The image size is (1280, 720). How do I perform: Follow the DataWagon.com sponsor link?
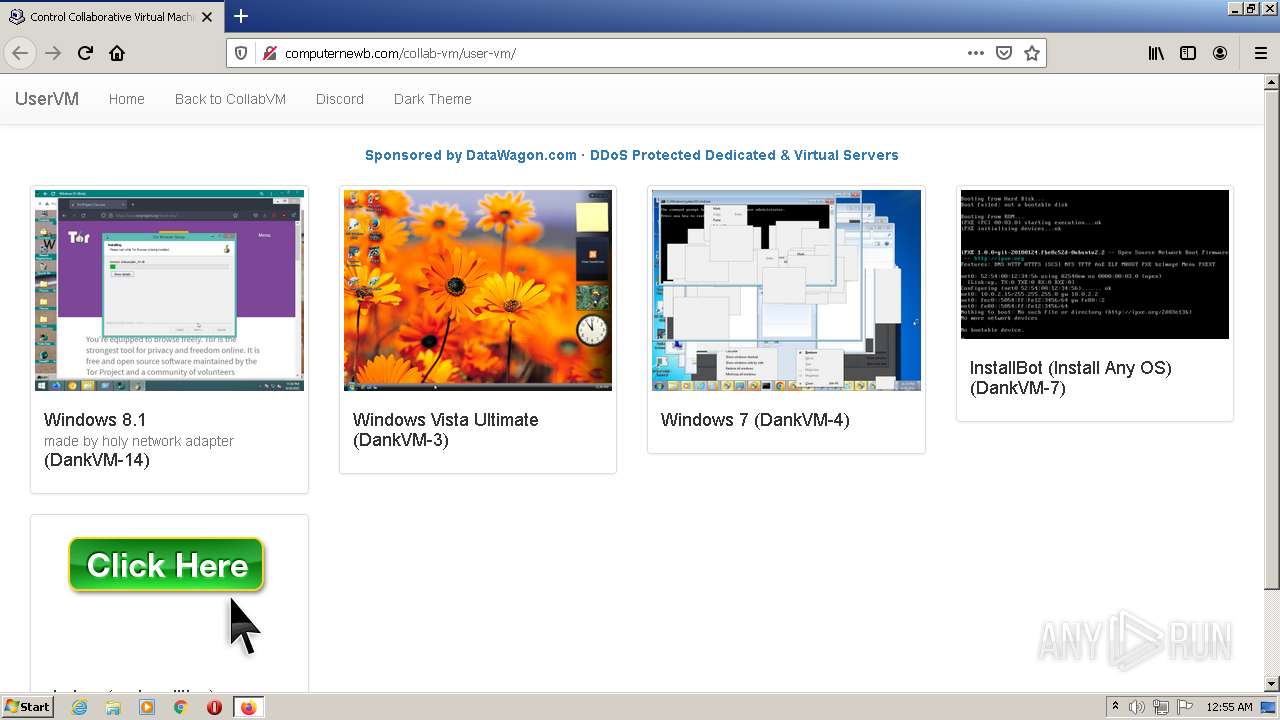pyautogui.click(x=632, y=155)
